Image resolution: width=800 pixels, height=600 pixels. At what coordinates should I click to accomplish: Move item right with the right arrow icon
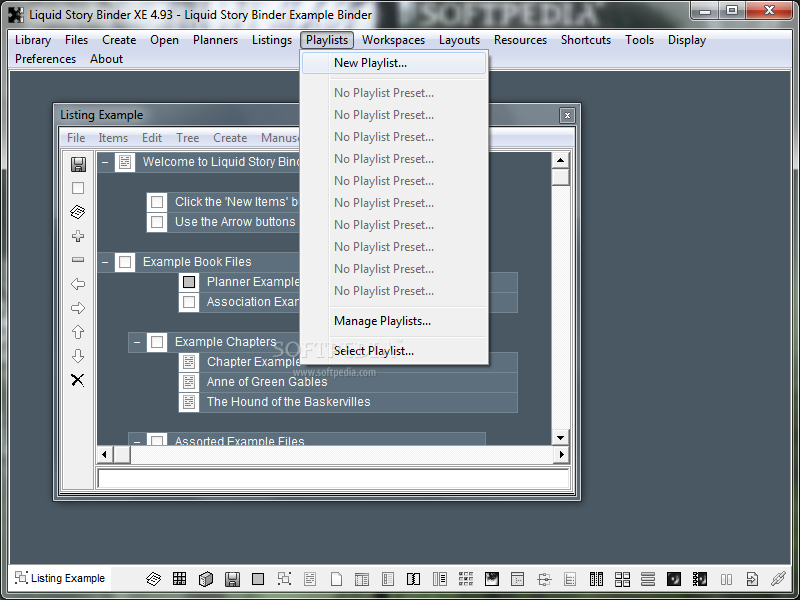click(x=78, y=308)
